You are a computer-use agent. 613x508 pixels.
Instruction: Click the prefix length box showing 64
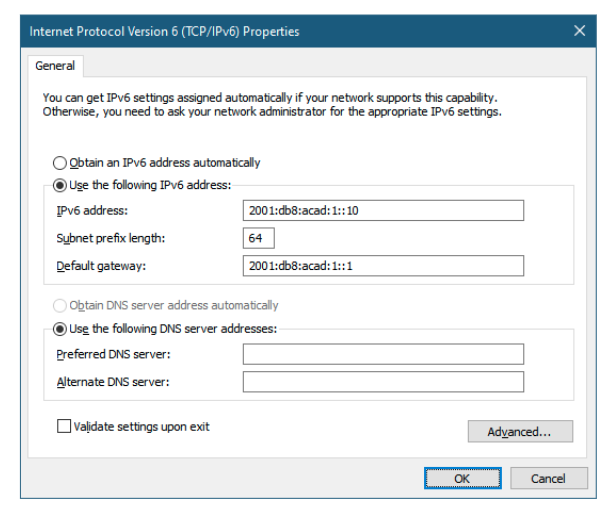click(x=259, y=238)
